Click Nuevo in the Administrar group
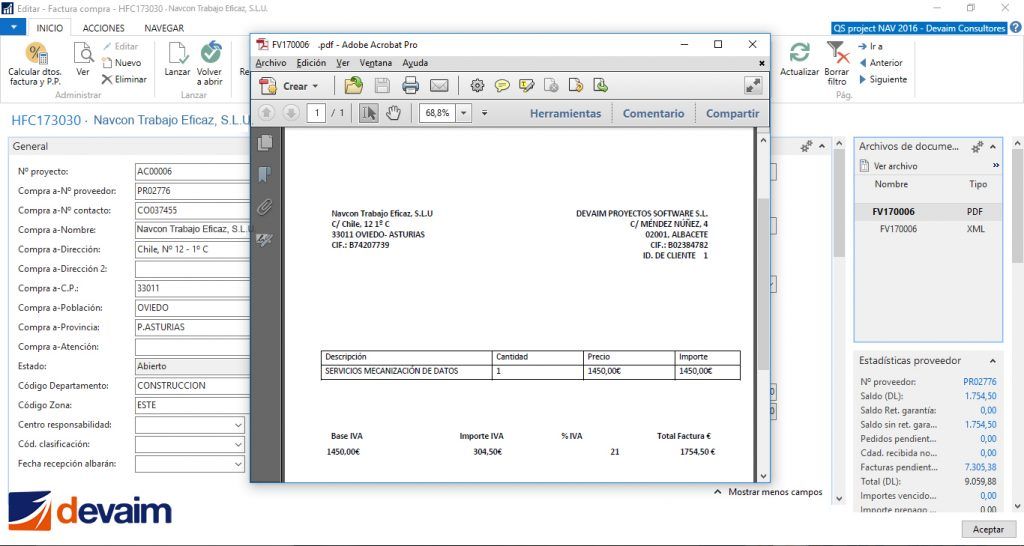Image resolution: width=1024 pixels, height=546 pixels. click(121, 63)
